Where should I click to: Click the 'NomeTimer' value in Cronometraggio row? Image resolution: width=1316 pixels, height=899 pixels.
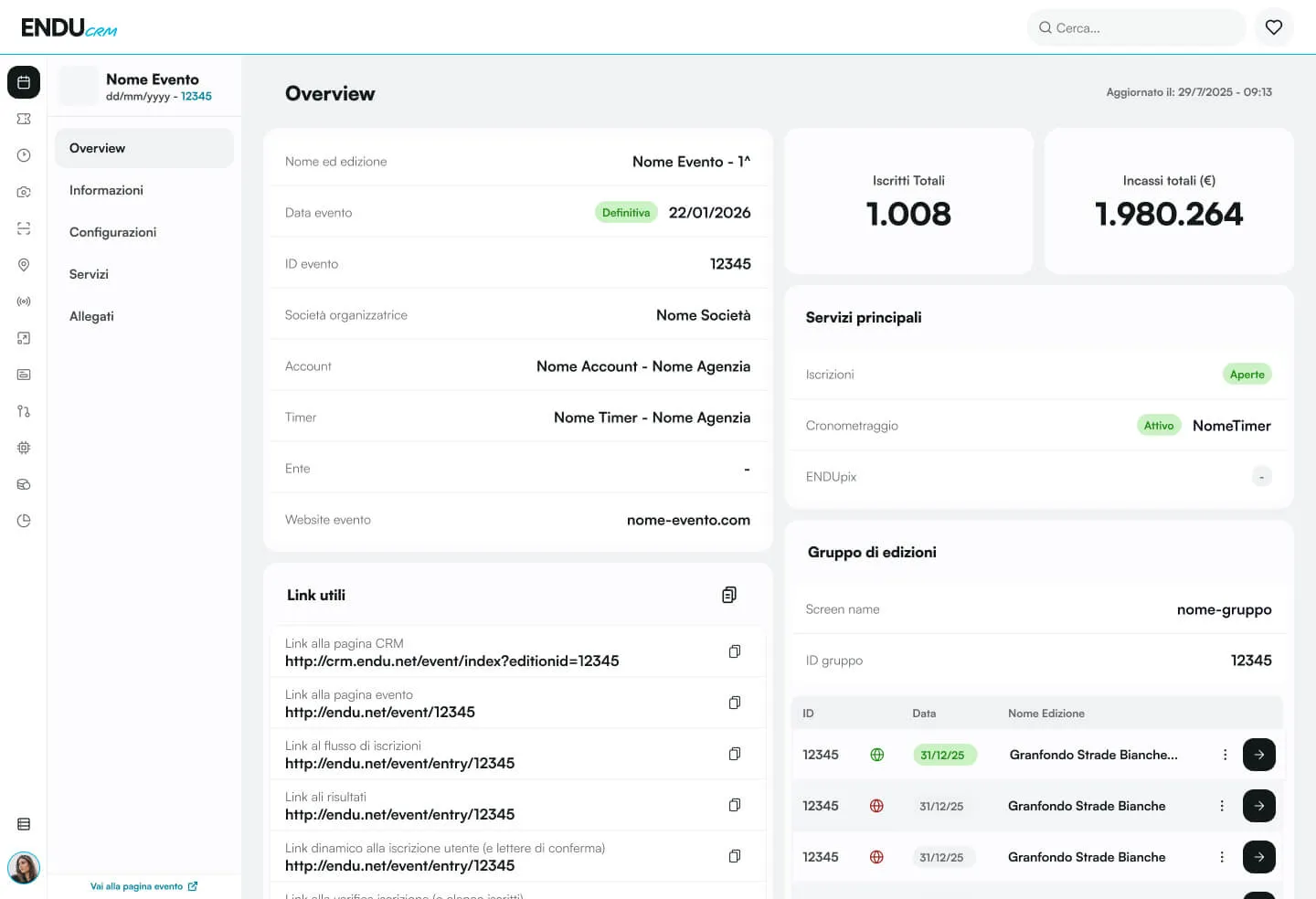[1232, 426]
